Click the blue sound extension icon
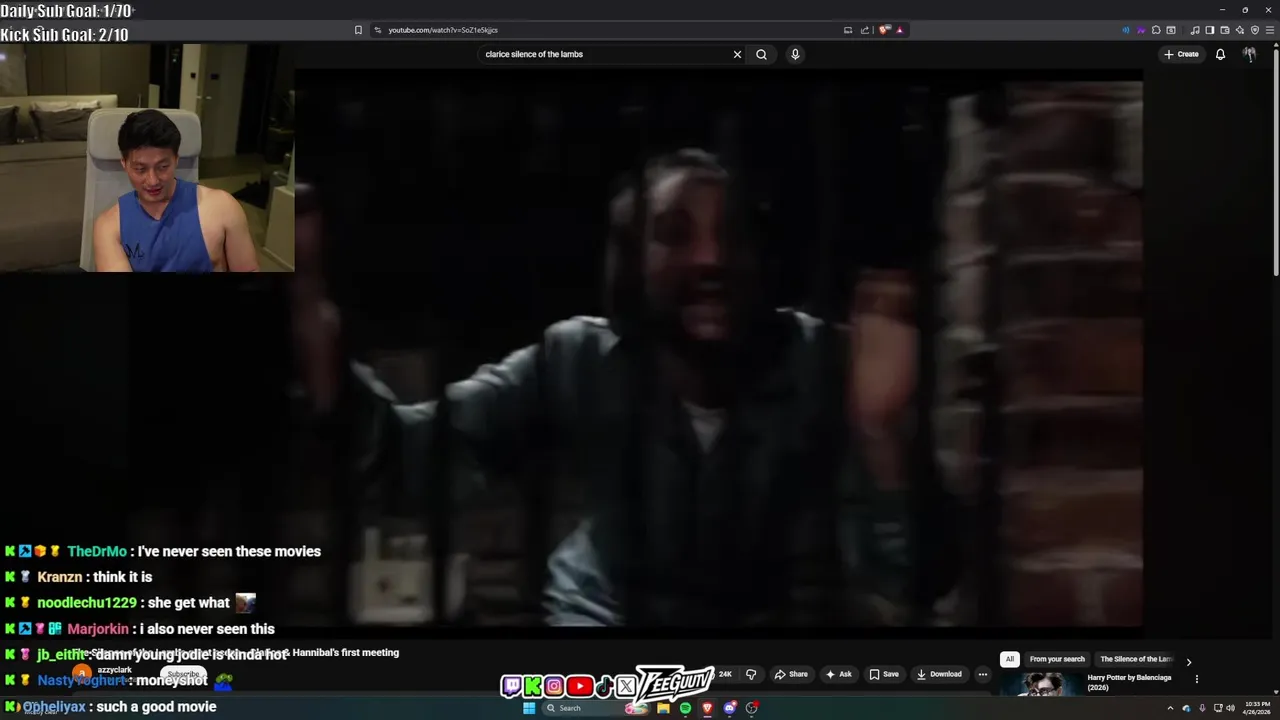The width and height of the screenshot is (1280, 720). [1126, 30]
